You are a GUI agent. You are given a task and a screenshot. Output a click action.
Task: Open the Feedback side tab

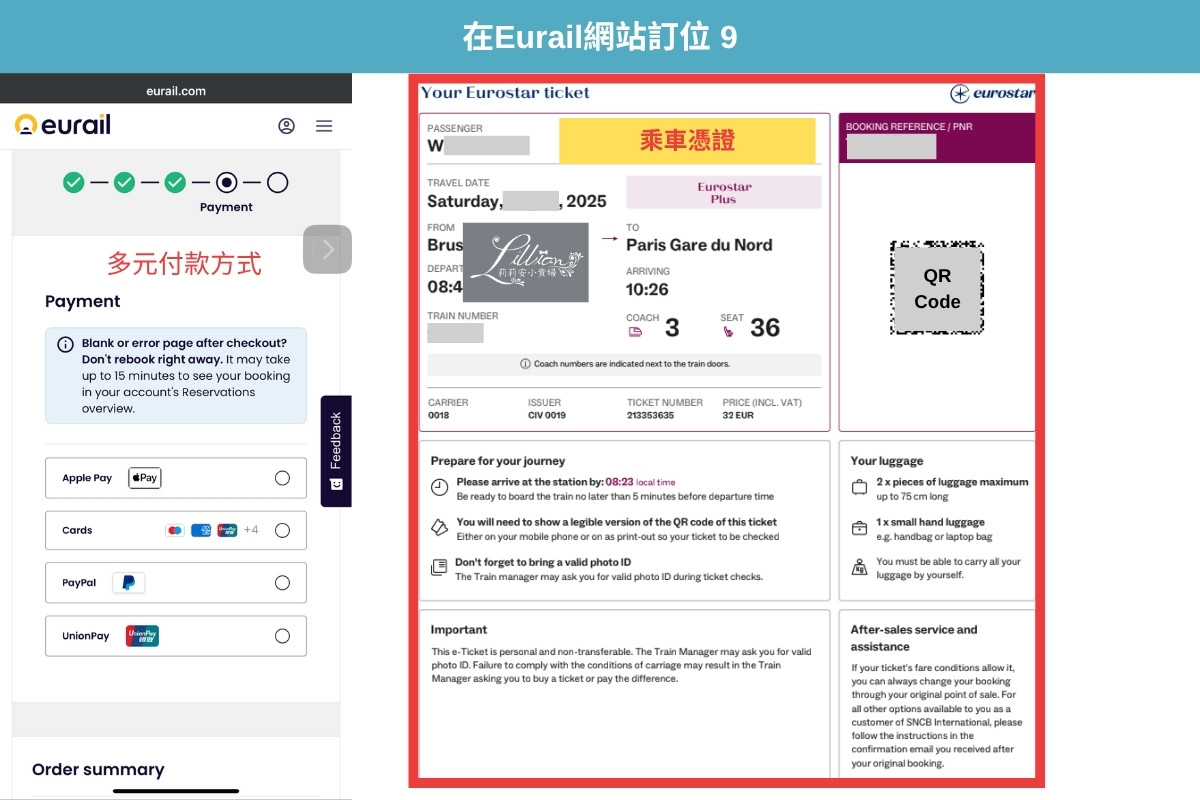point(336,451)
